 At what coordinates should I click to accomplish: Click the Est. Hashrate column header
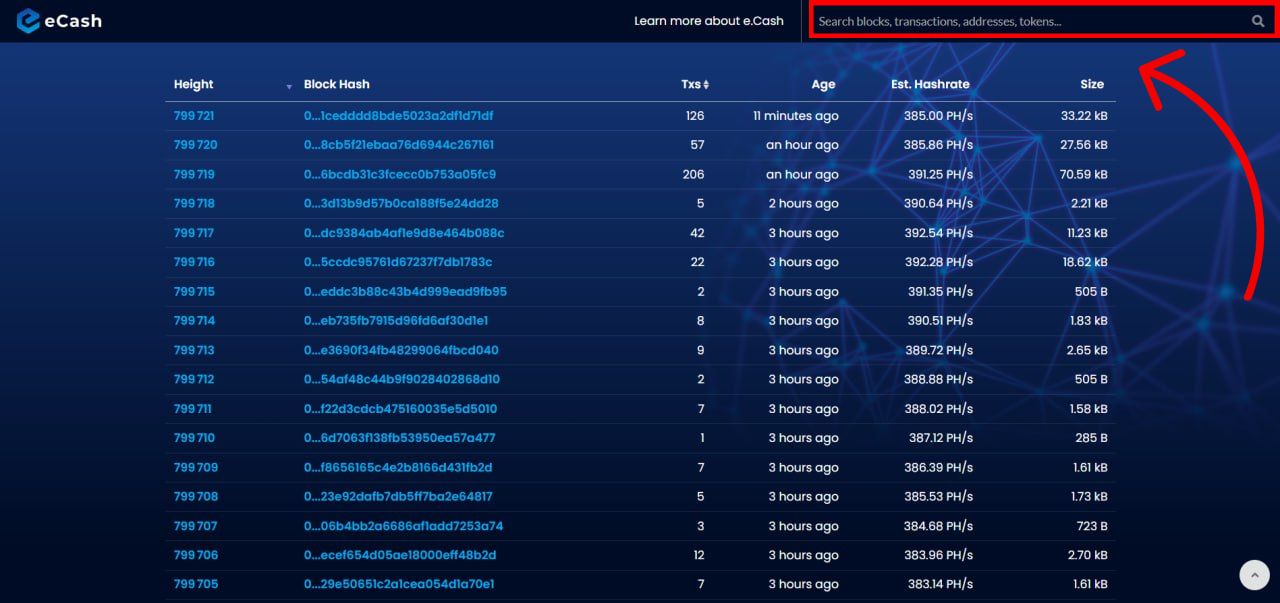pos(930,85)
